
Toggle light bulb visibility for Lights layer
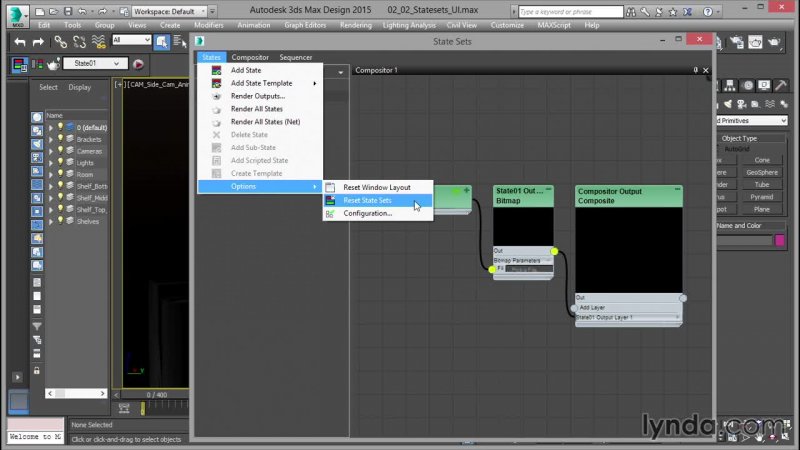click(61, 162)
